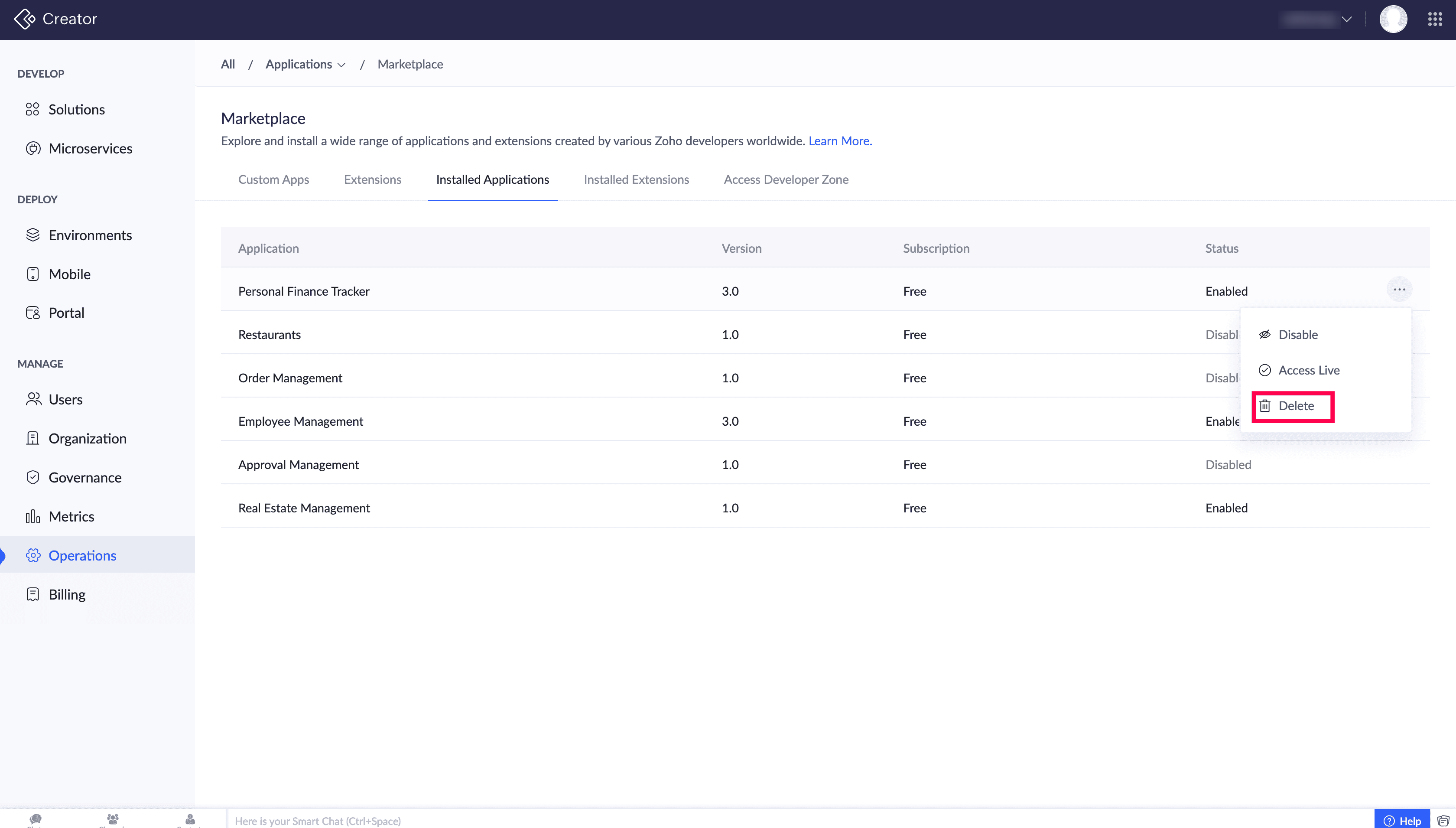
Task: Open the Solutions section icon
Action: (x=32, y=109)
